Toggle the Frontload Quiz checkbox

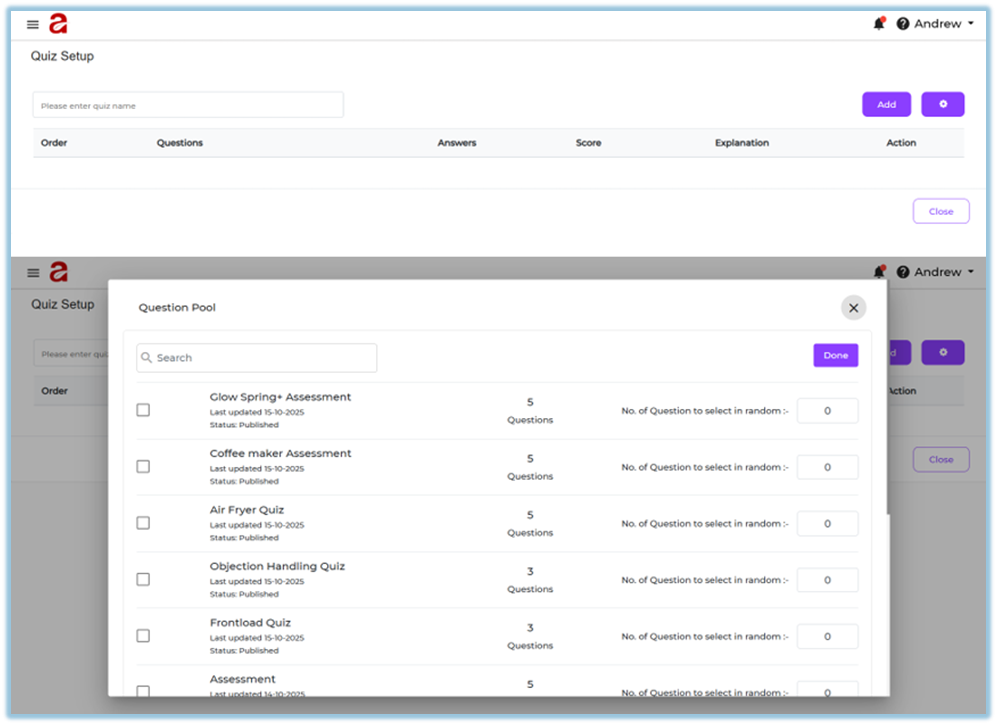(143, 636)
